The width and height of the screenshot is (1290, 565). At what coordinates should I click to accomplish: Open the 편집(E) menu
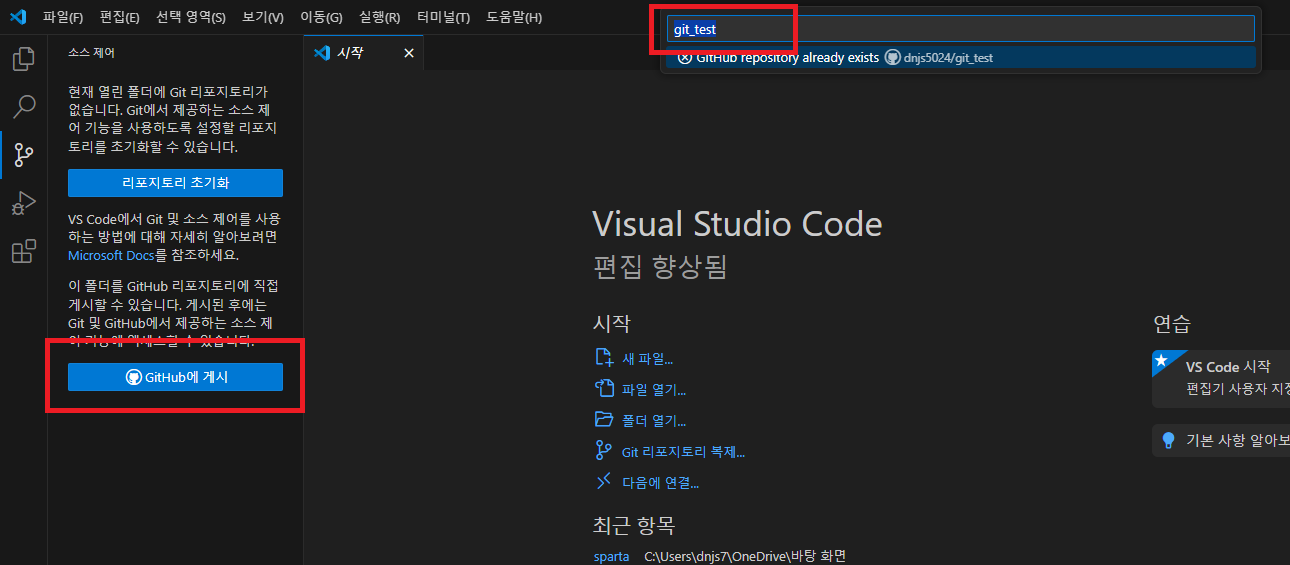tap(119, 17)
